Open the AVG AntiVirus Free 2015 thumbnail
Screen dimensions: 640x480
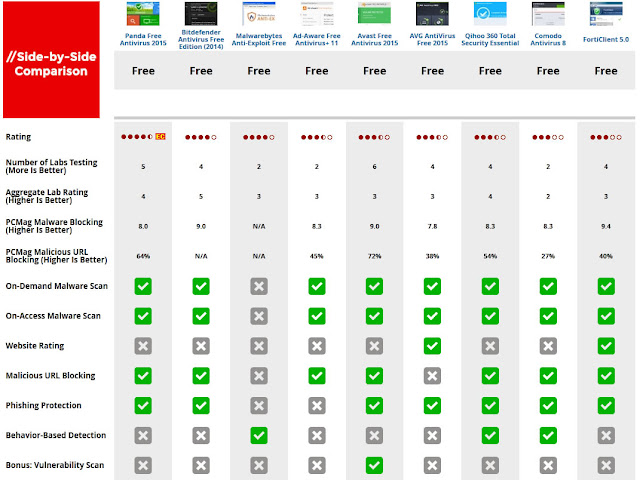(x=432, y=14)
